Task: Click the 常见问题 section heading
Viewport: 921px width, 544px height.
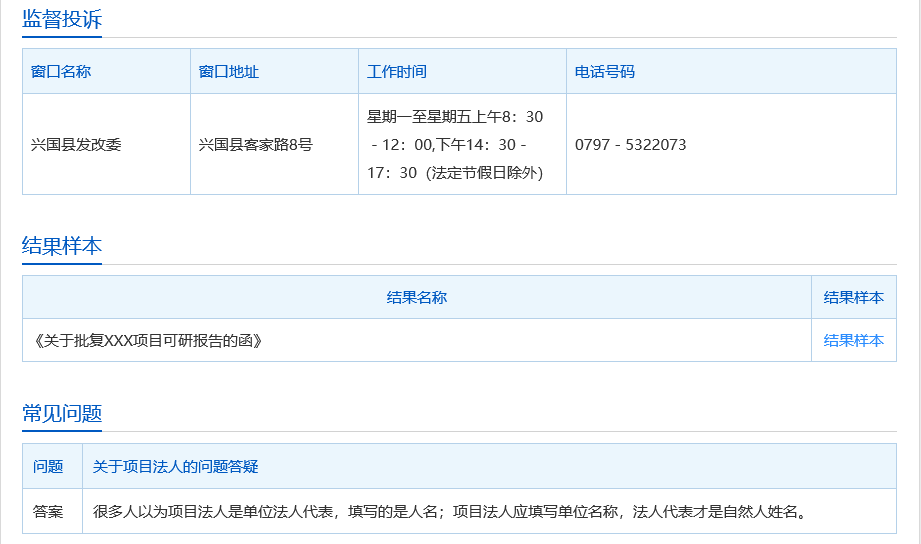Action: (62, 413)
